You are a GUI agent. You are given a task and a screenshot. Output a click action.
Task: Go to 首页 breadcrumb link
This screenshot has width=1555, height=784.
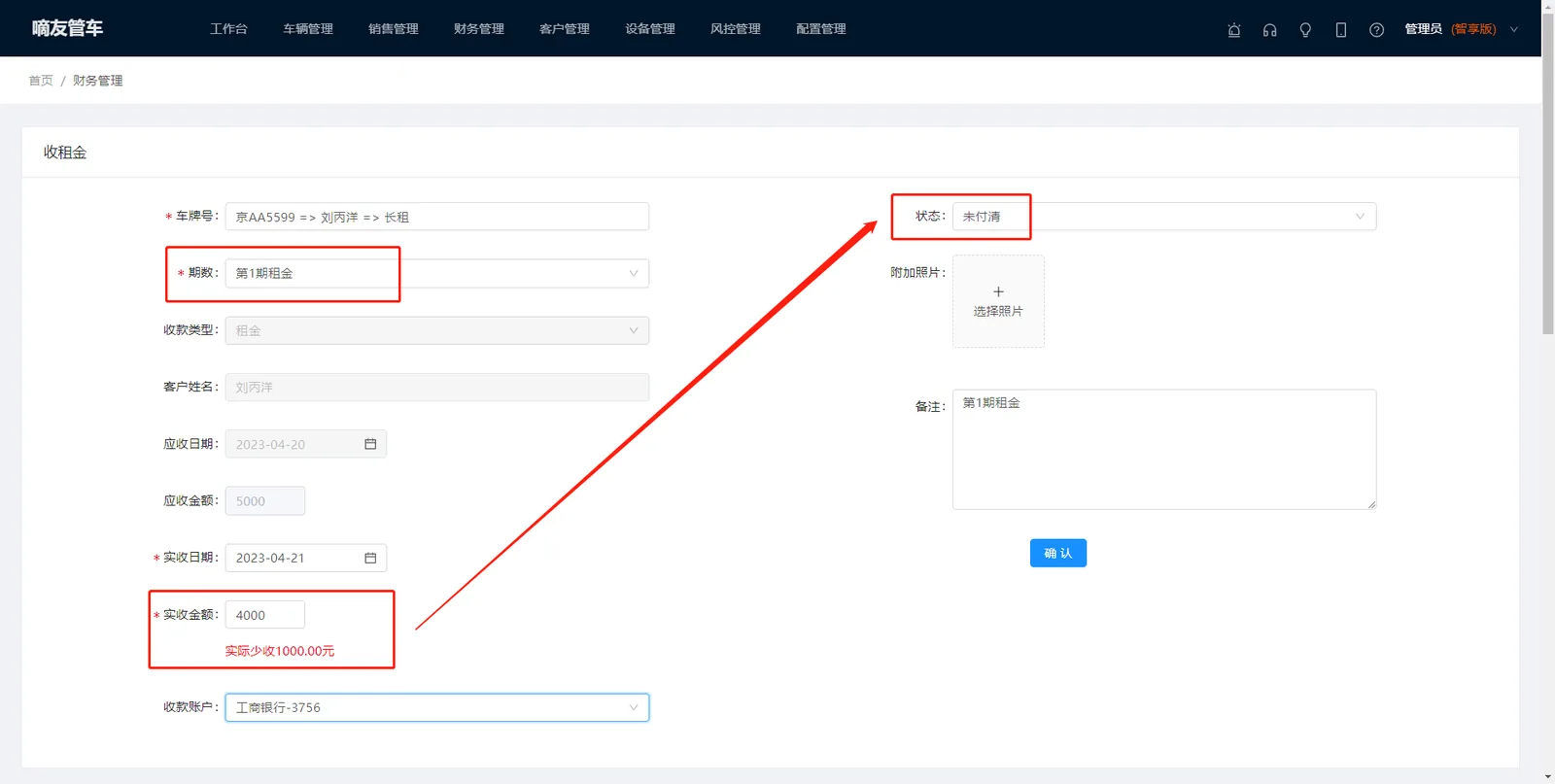[41, 81]
